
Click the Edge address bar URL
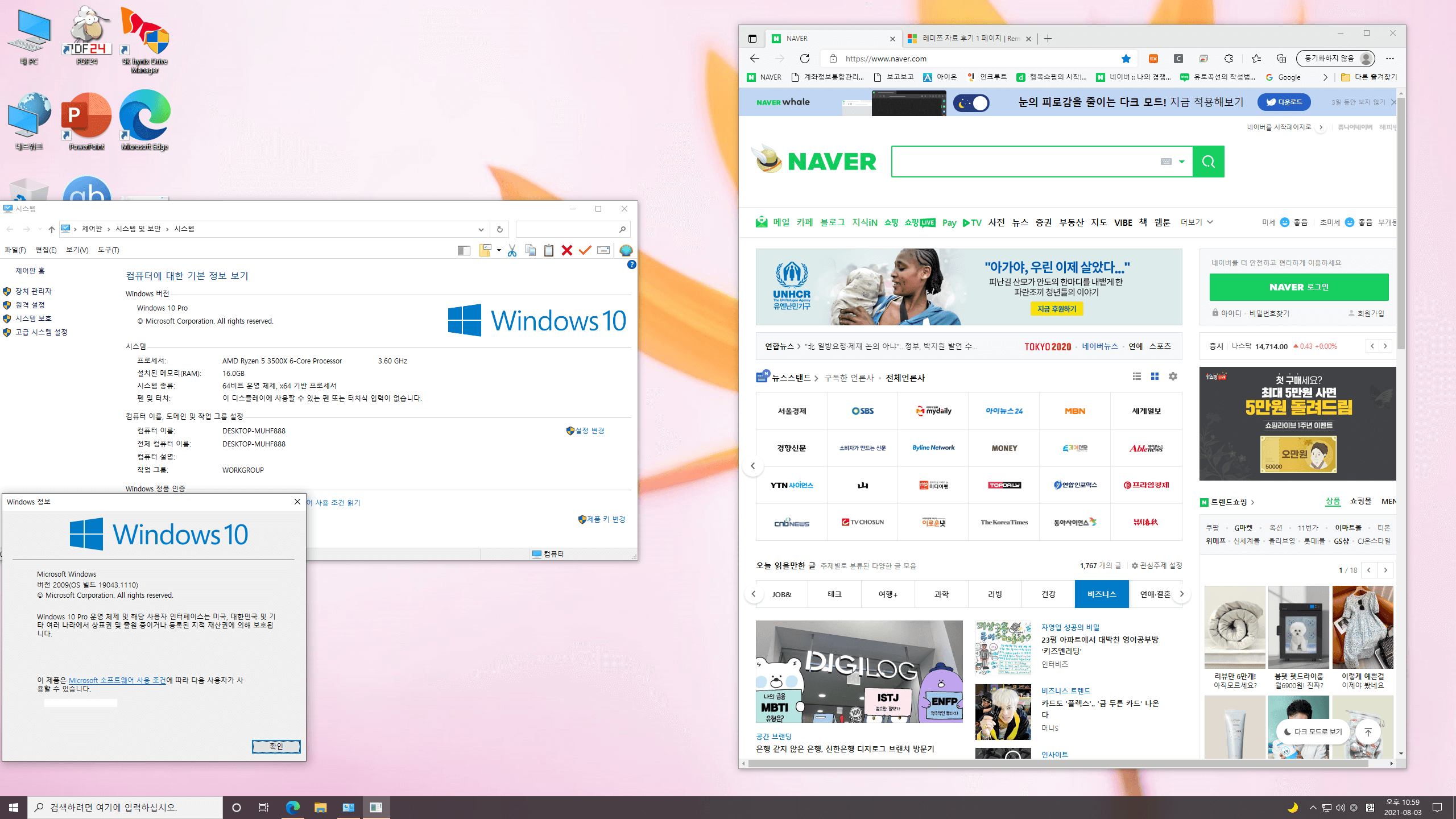tap(886, 59)
